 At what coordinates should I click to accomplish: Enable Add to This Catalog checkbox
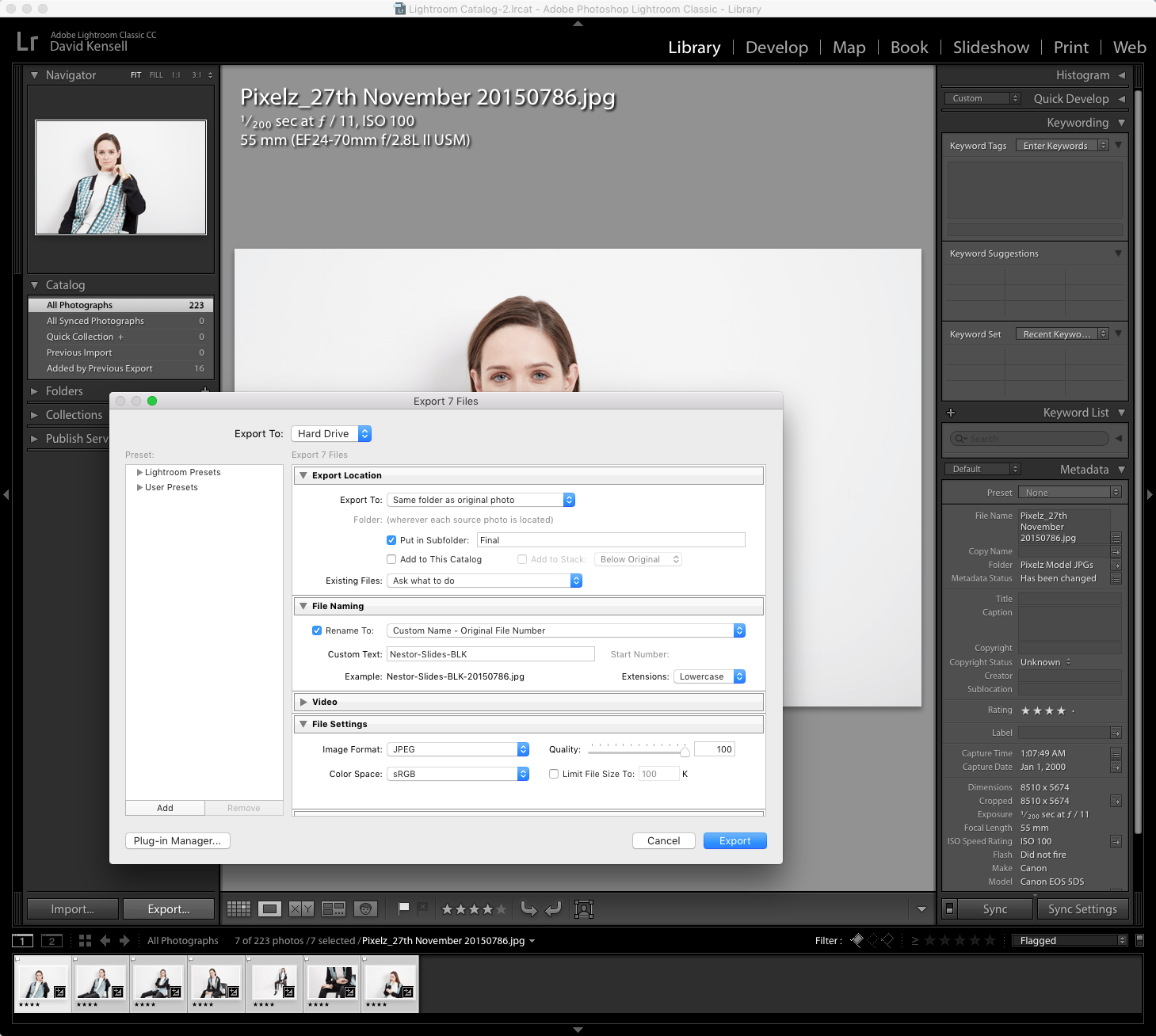click(391, 559)
